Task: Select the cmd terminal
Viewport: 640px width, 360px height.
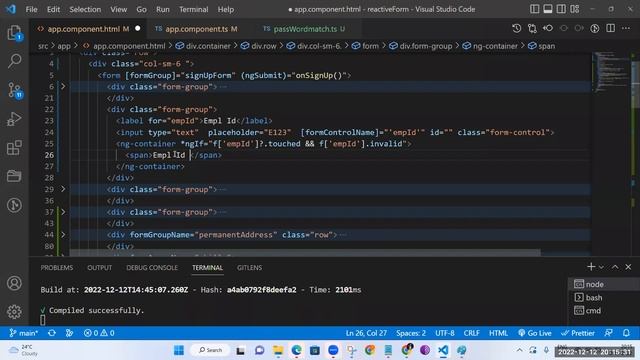Action: (x=604, y=311)
